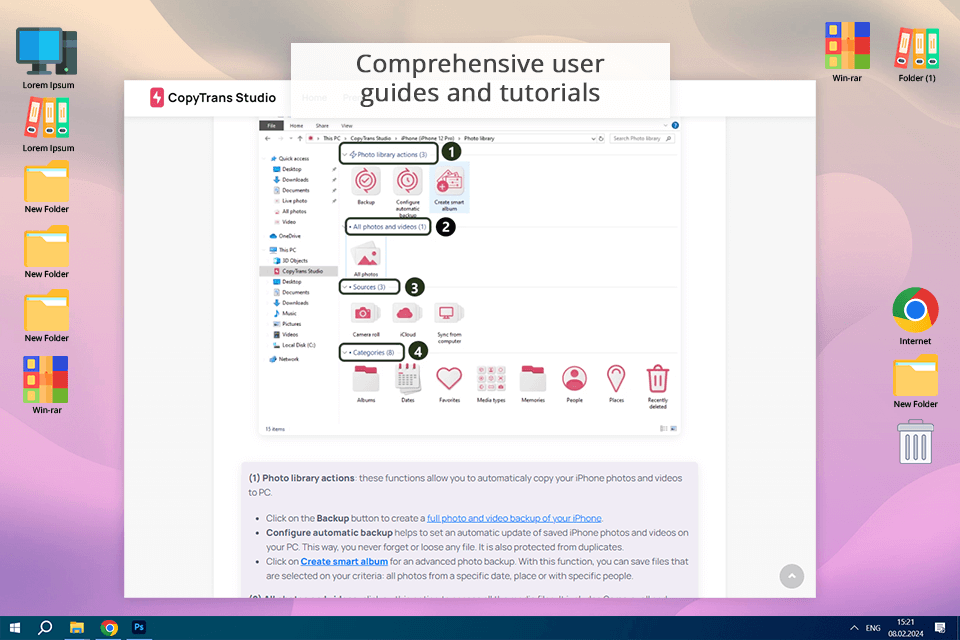Switch to the Home ribbon tab

tap(296, 126)
